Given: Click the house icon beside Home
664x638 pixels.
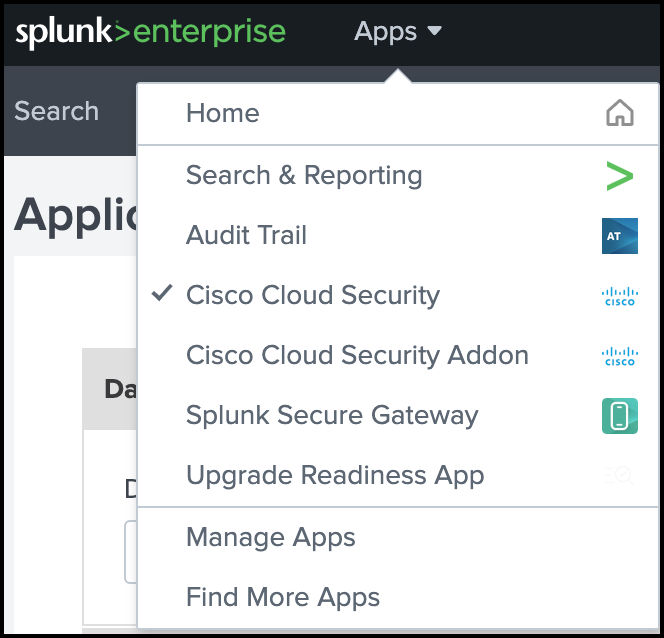Looking at the screenshot, I should tap(620, 113).
